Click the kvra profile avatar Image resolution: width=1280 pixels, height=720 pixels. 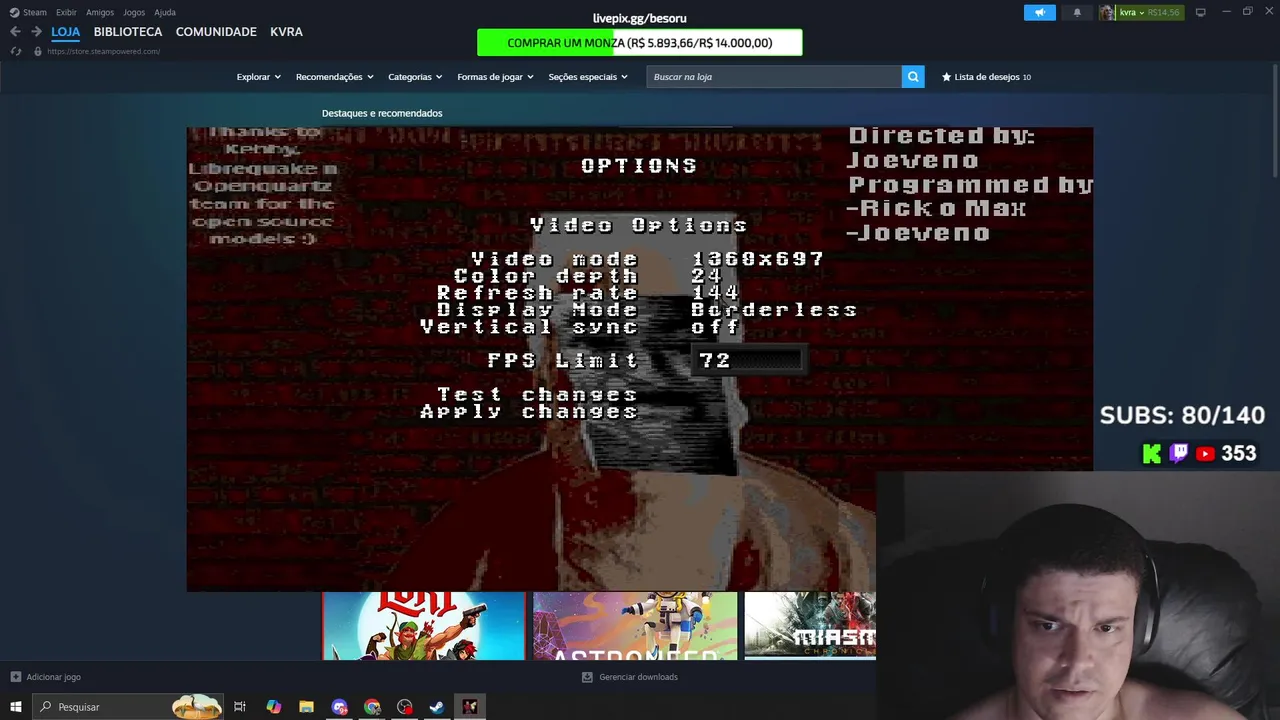coord(1107,12)
